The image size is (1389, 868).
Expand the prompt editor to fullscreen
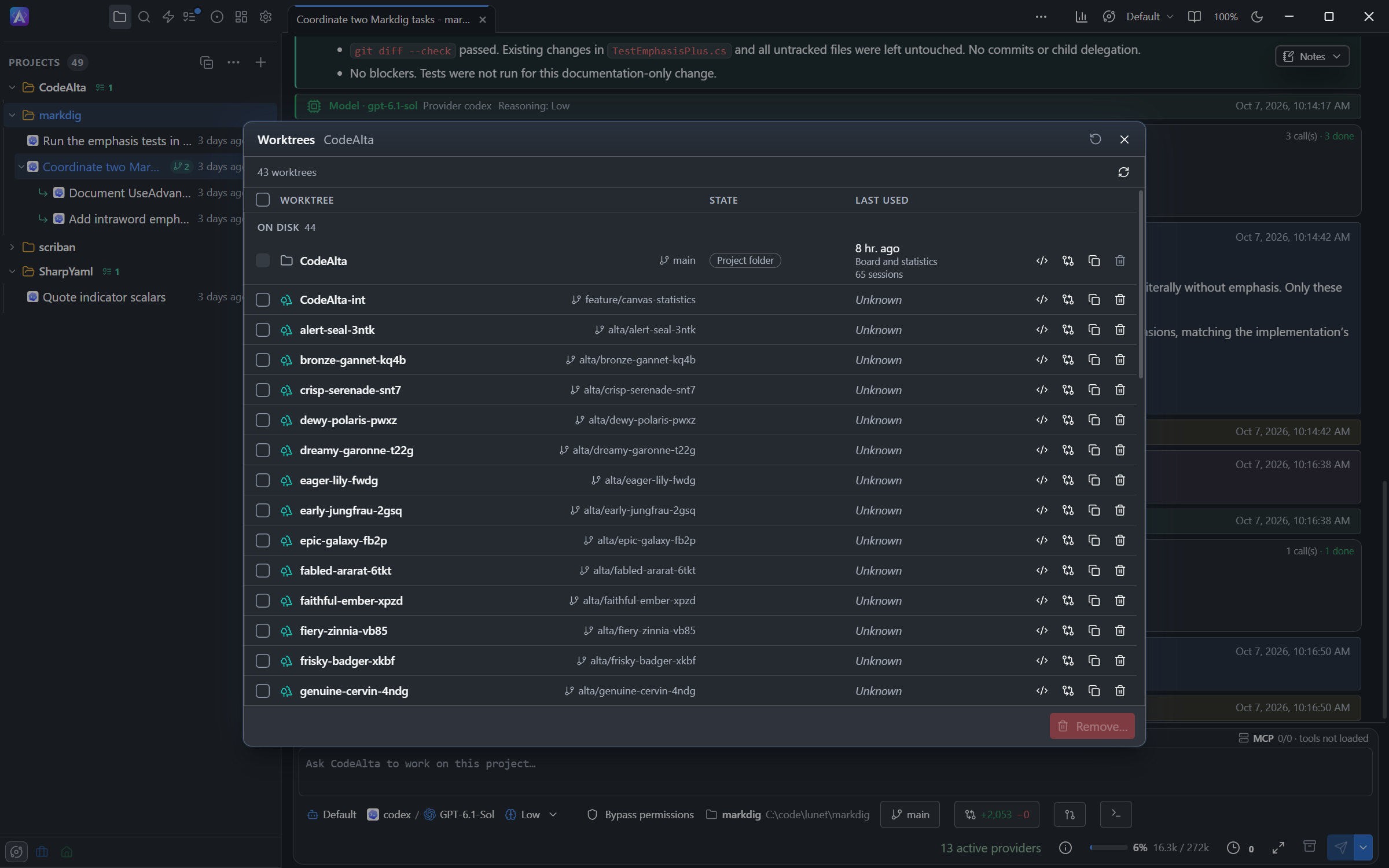(1278, 848)
